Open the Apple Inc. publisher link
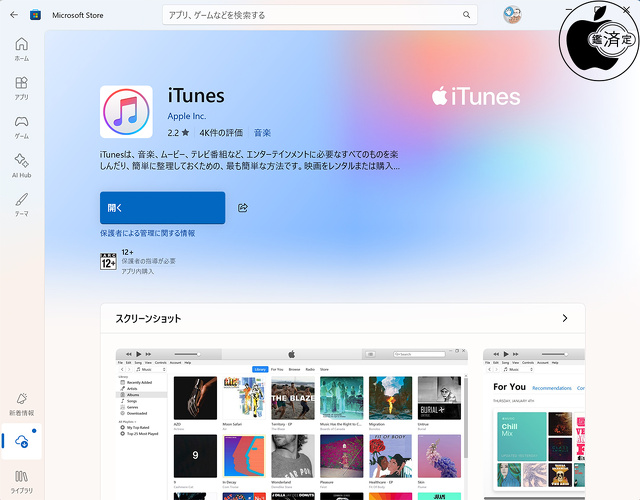640x500 pixels. (x=187, y=116)
